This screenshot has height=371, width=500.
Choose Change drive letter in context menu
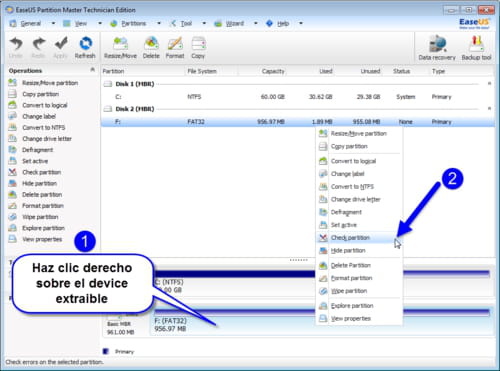pyautogui.click(x=359, y=199)
